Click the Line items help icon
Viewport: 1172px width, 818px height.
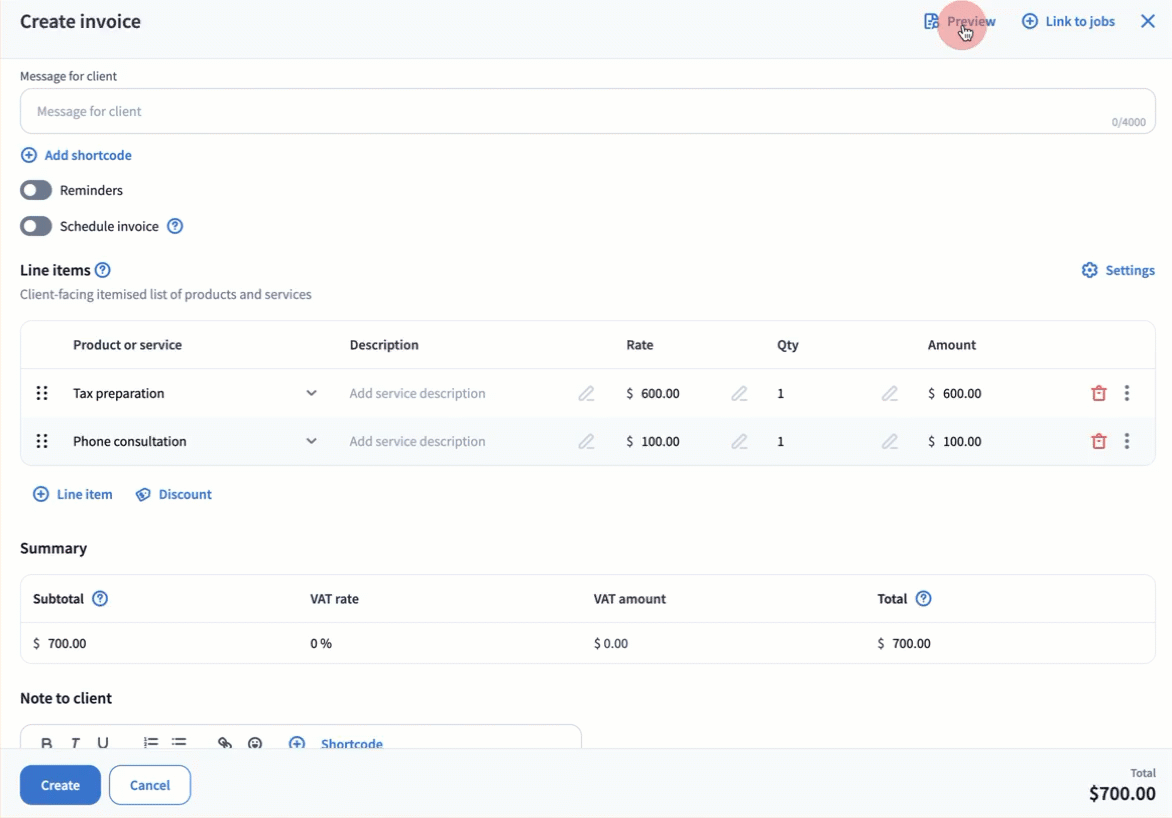tap(102, 270)
